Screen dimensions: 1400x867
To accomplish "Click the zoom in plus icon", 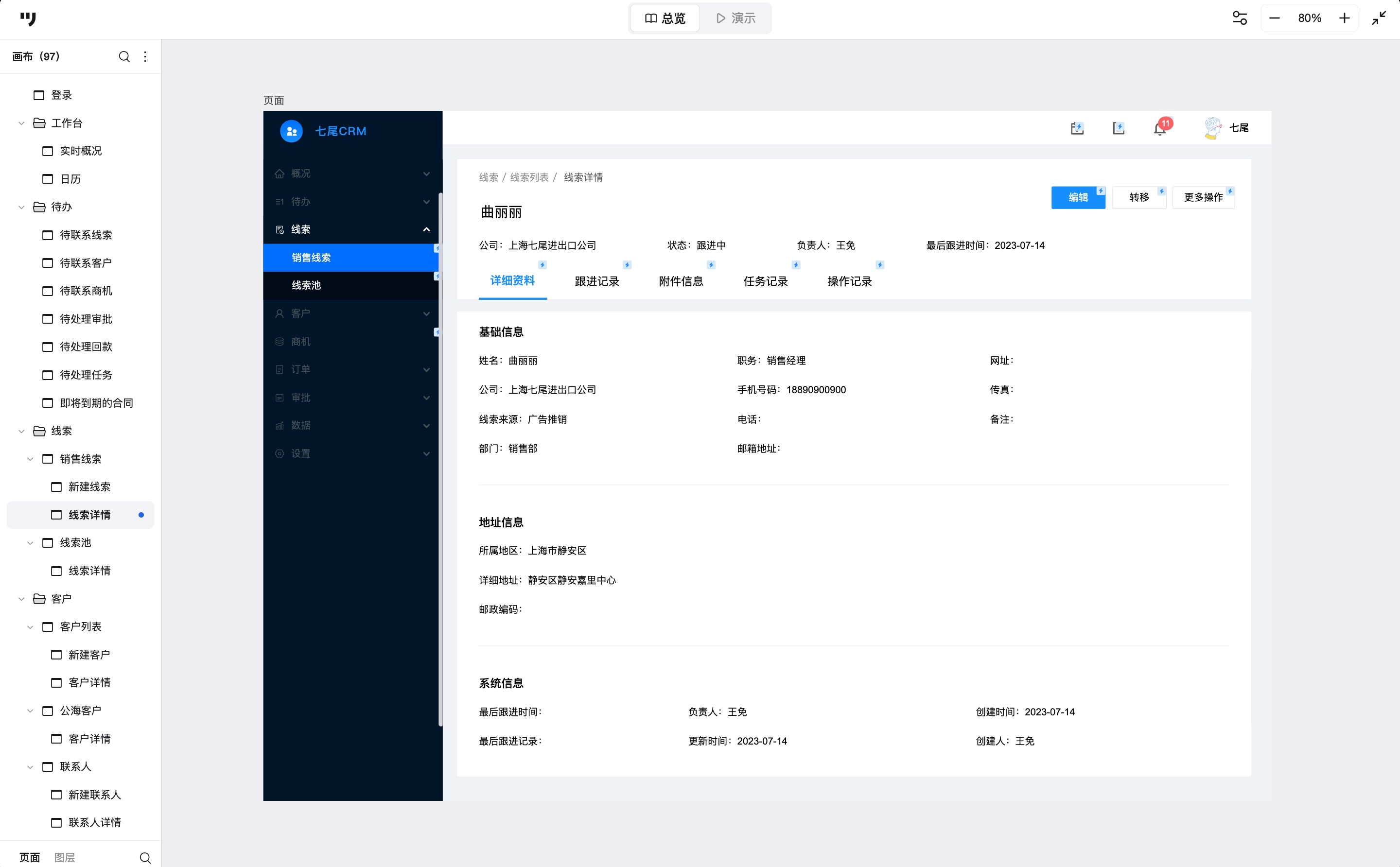I will pyautogui.click(x=1345, y=18).
